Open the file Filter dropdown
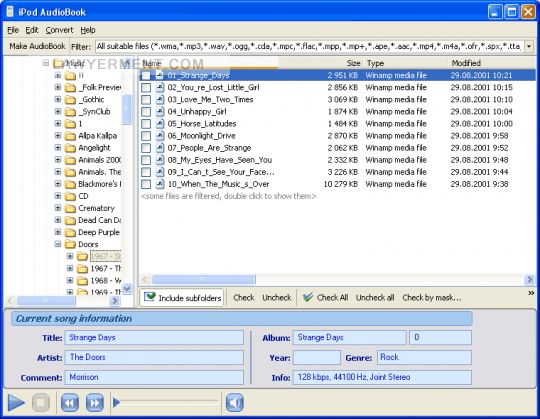 click(529, 46)
